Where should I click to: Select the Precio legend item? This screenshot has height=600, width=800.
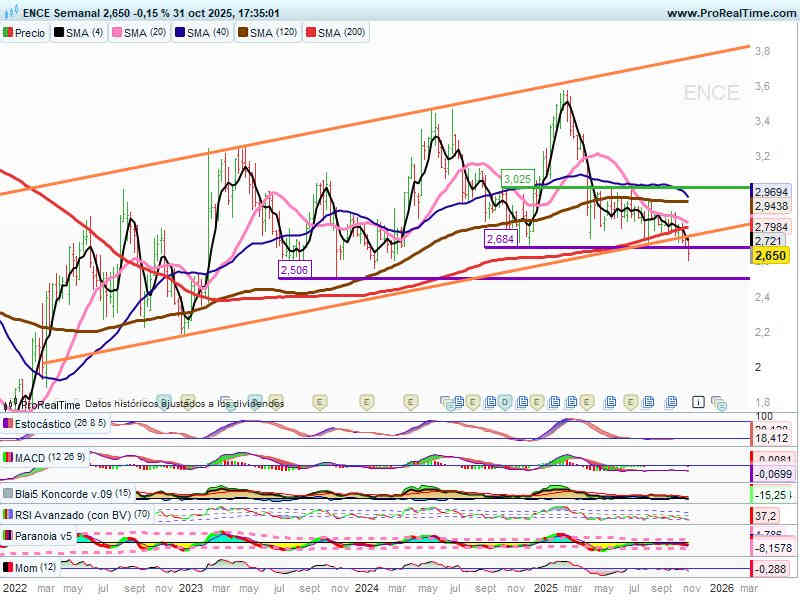coord(24,33)
